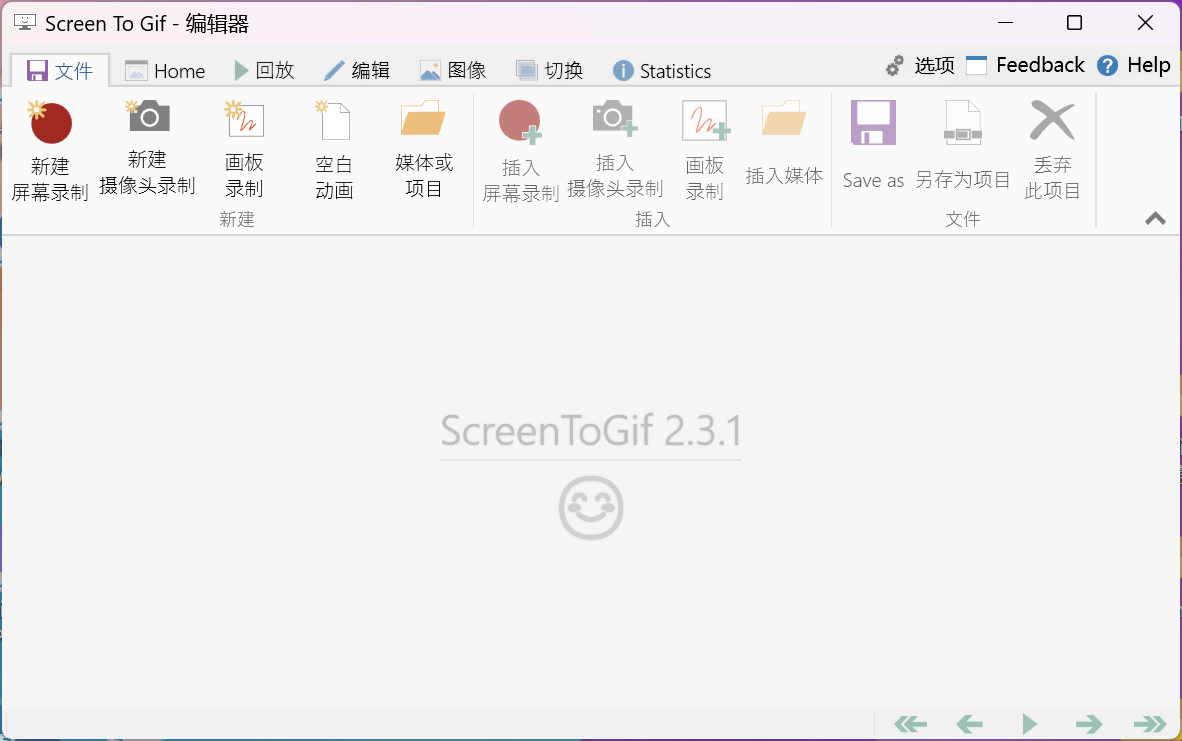Insert a webcam recording (插入摄像头录制)

[x=615, y=149]
